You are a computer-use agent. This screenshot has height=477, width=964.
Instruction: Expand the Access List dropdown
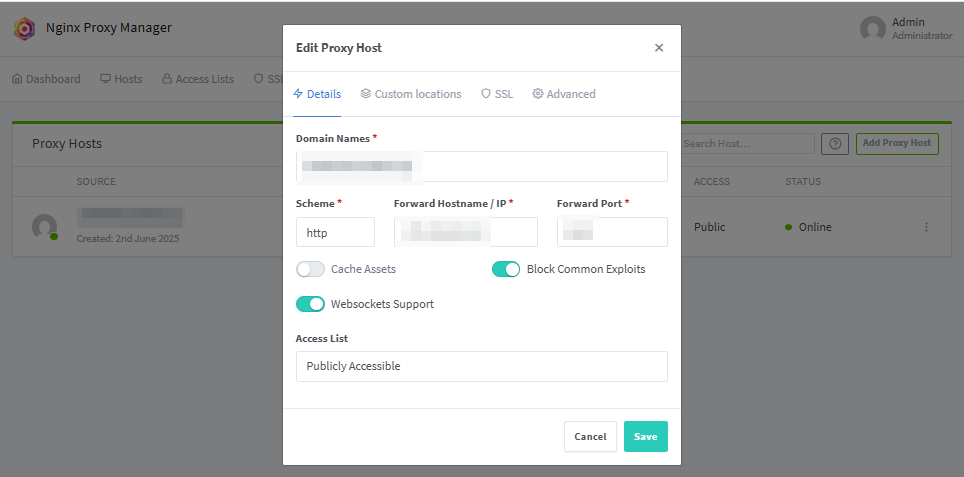[x=481, y=366]
